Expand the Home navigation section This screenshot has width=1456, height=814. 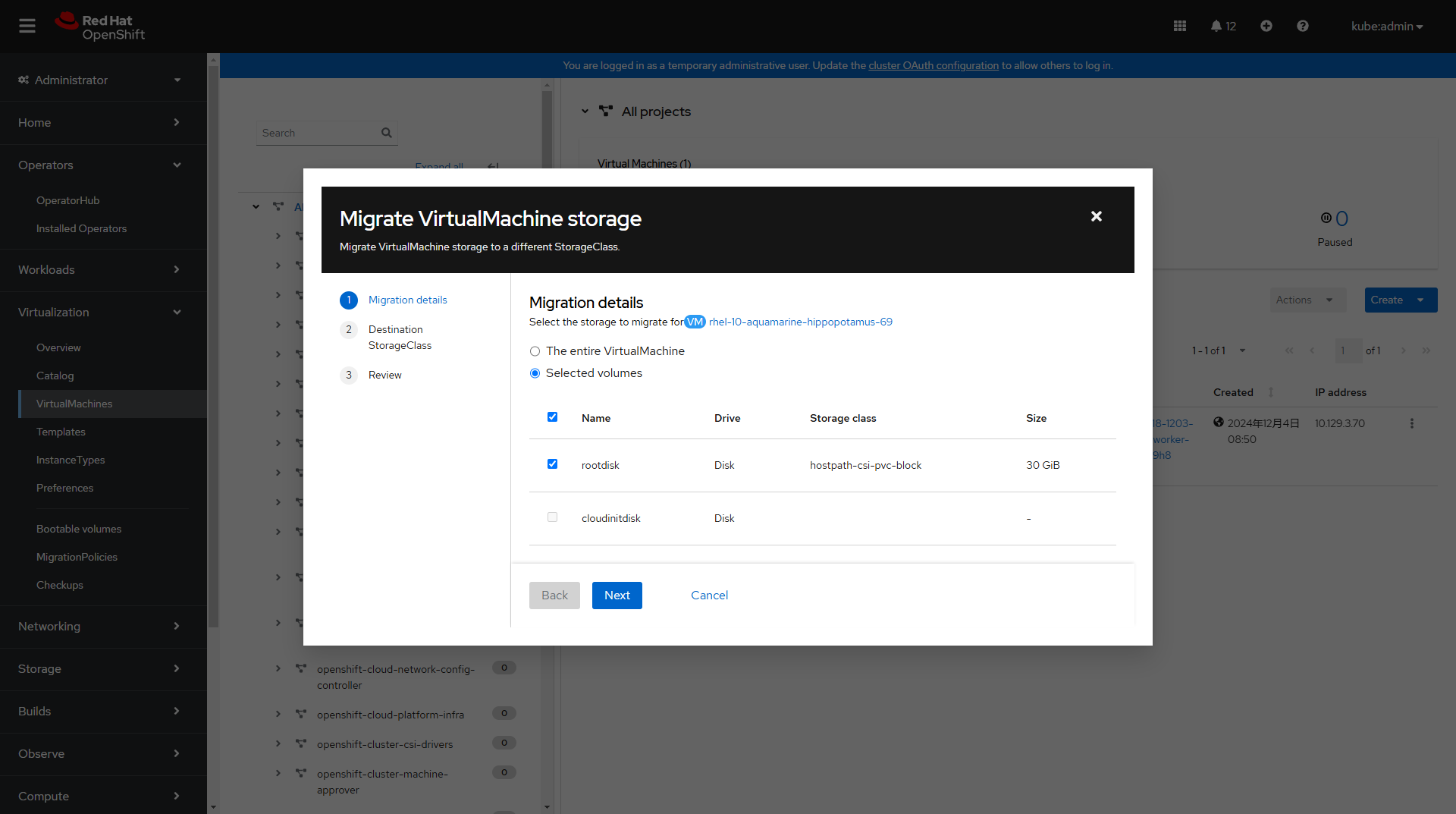[103, 122]
